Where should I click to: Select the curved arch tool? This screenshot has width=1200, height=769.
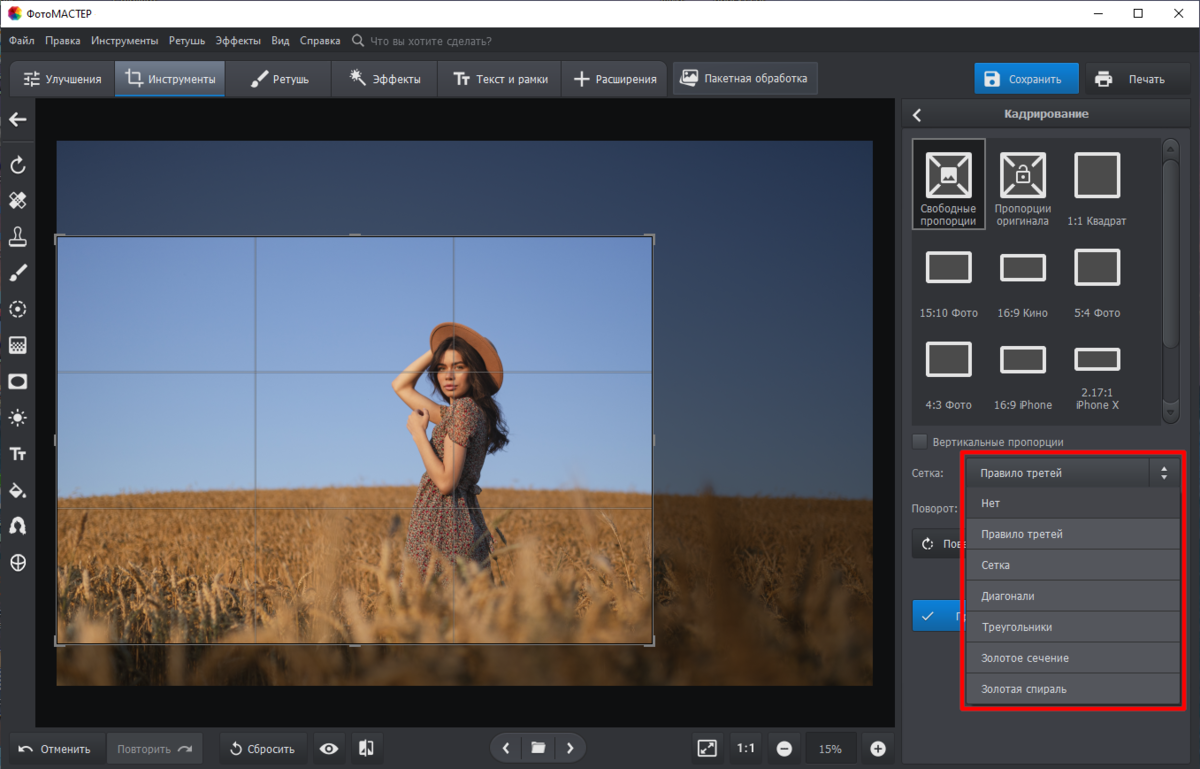[x=17, y=526]
